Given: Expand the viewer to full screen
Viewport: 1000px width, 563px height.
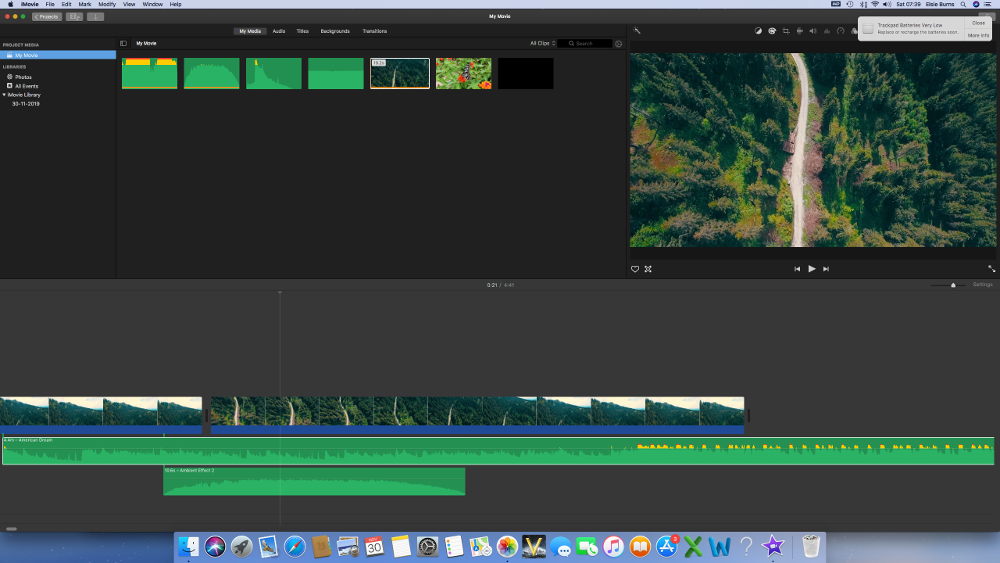Looking at the screenshot, I should pos(991,269).
